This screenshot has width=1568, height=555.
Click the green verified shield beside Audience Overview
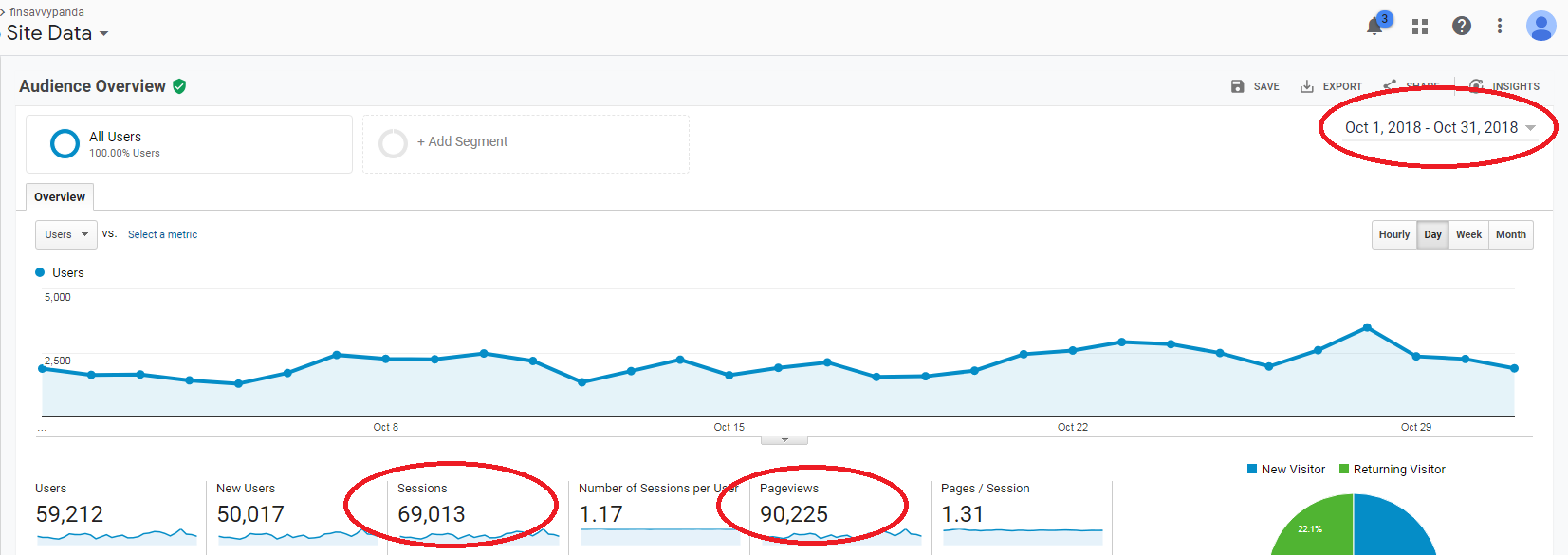click(x=179, y=86)
